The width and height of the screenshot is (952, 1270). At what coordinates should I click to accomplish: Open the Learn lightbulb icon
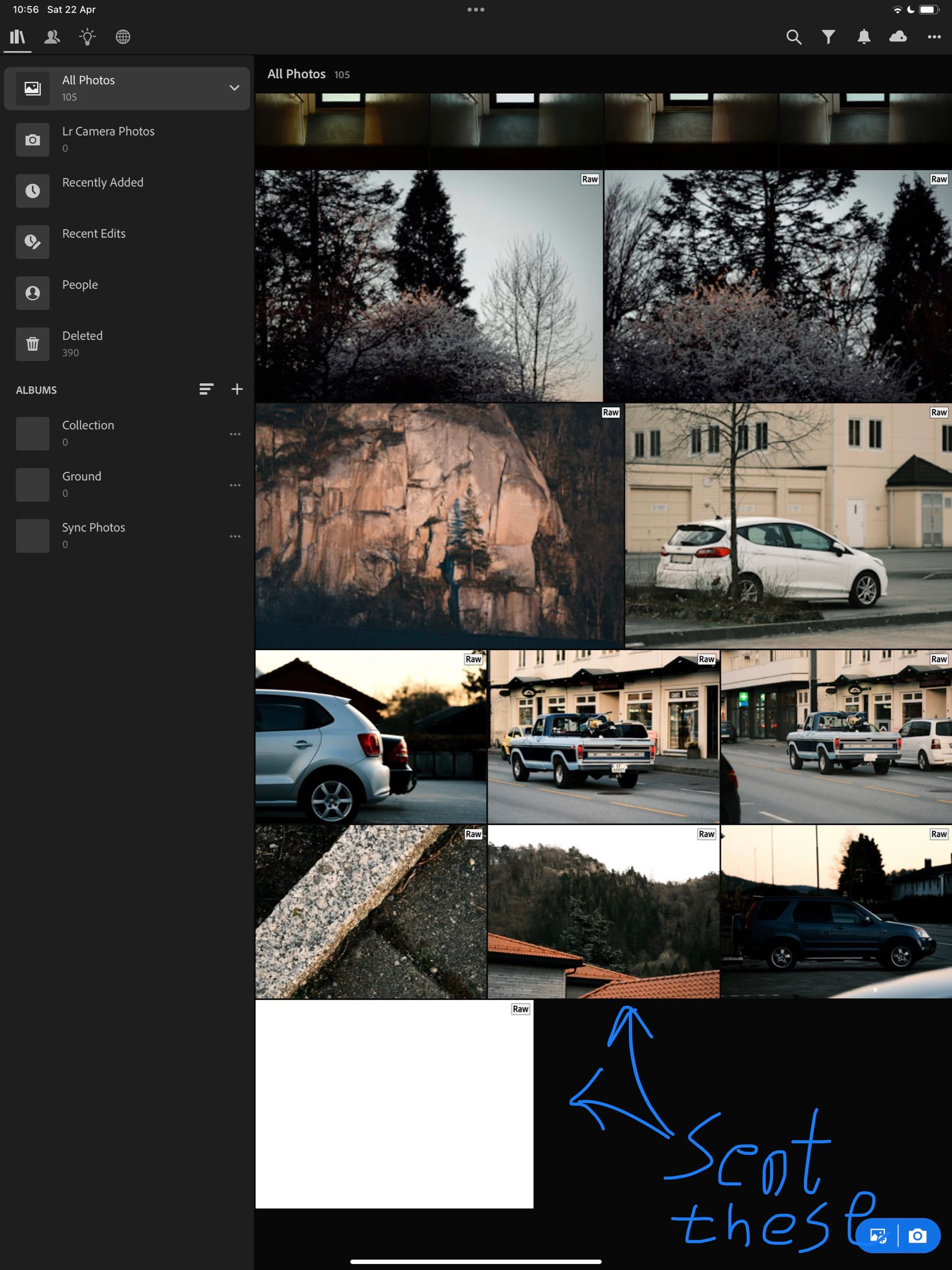[x=87, y=37]
